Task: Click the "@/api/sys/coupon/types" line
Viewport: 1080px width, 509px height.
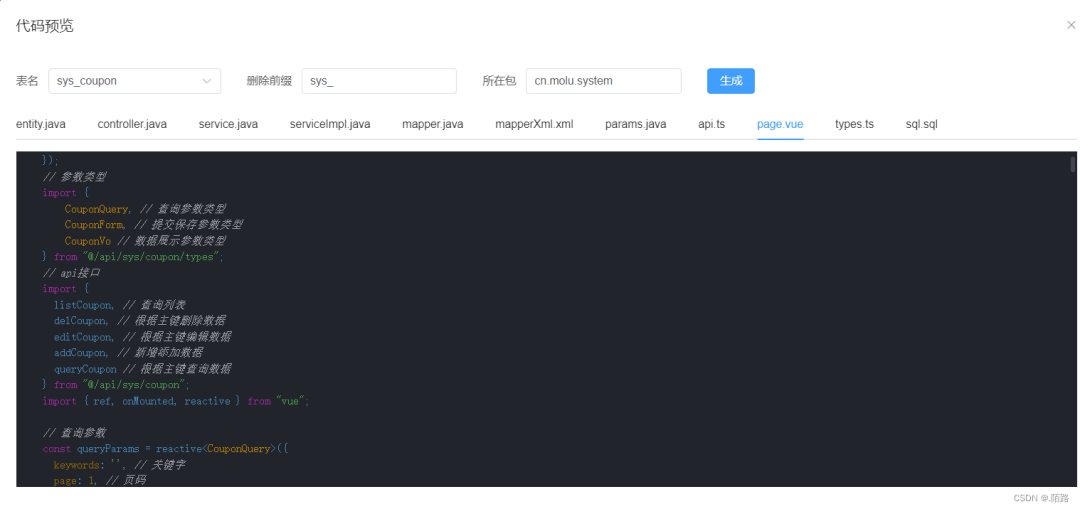Action: 134,257
